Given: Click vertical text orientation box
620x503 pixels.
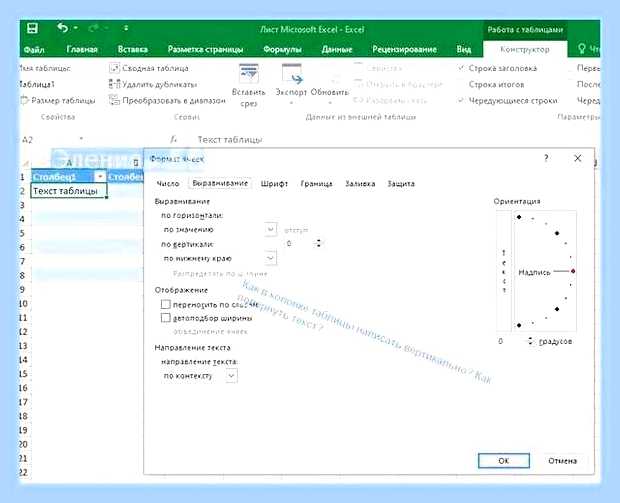Looking at the screenshot, I should [x=504, y=271].
